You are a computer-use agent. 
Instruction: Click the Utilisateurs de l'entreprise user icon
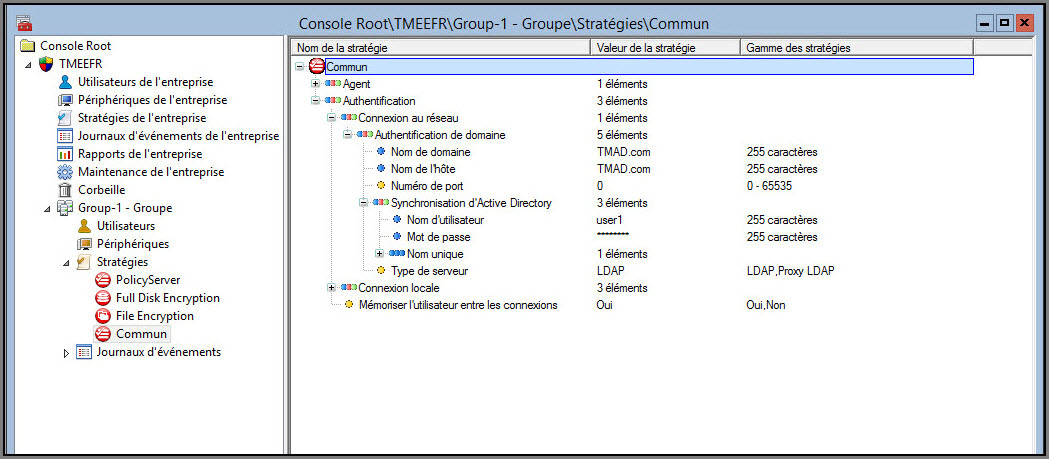pyautogui.click(x=65, y=82)
